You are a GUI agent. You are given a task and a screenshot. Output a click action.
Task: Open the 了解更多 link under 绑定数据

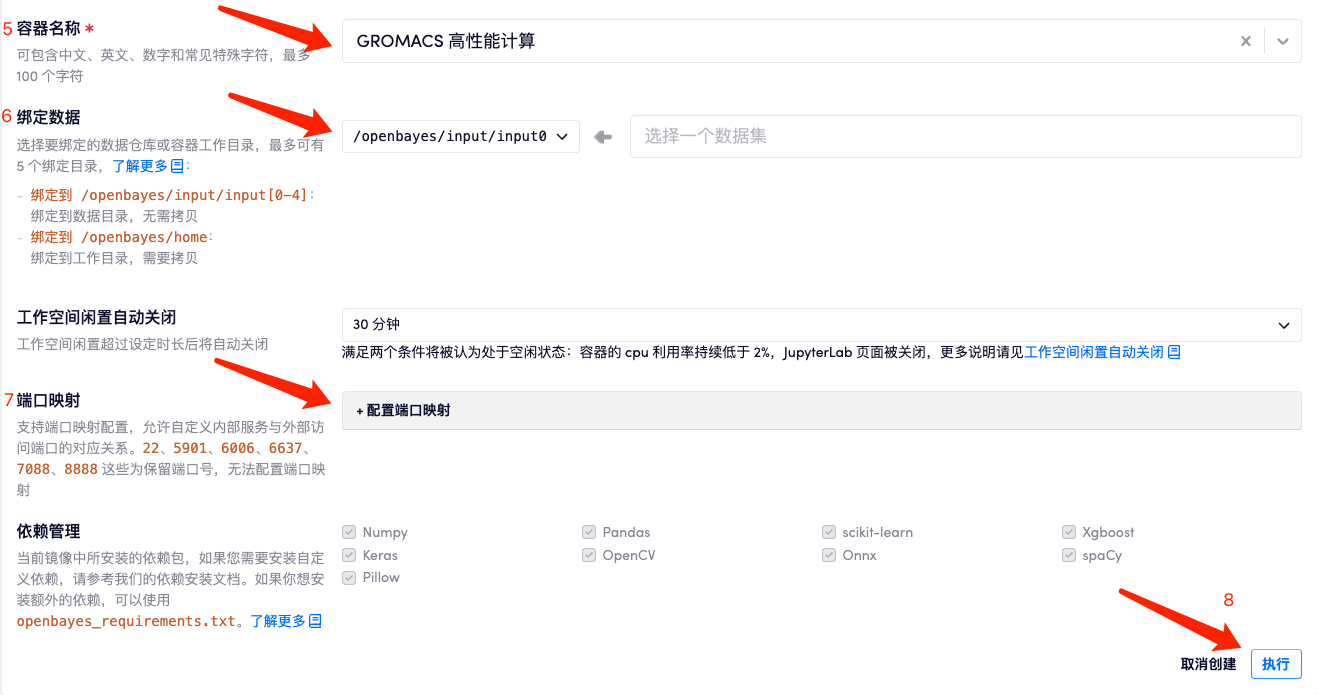140,165
